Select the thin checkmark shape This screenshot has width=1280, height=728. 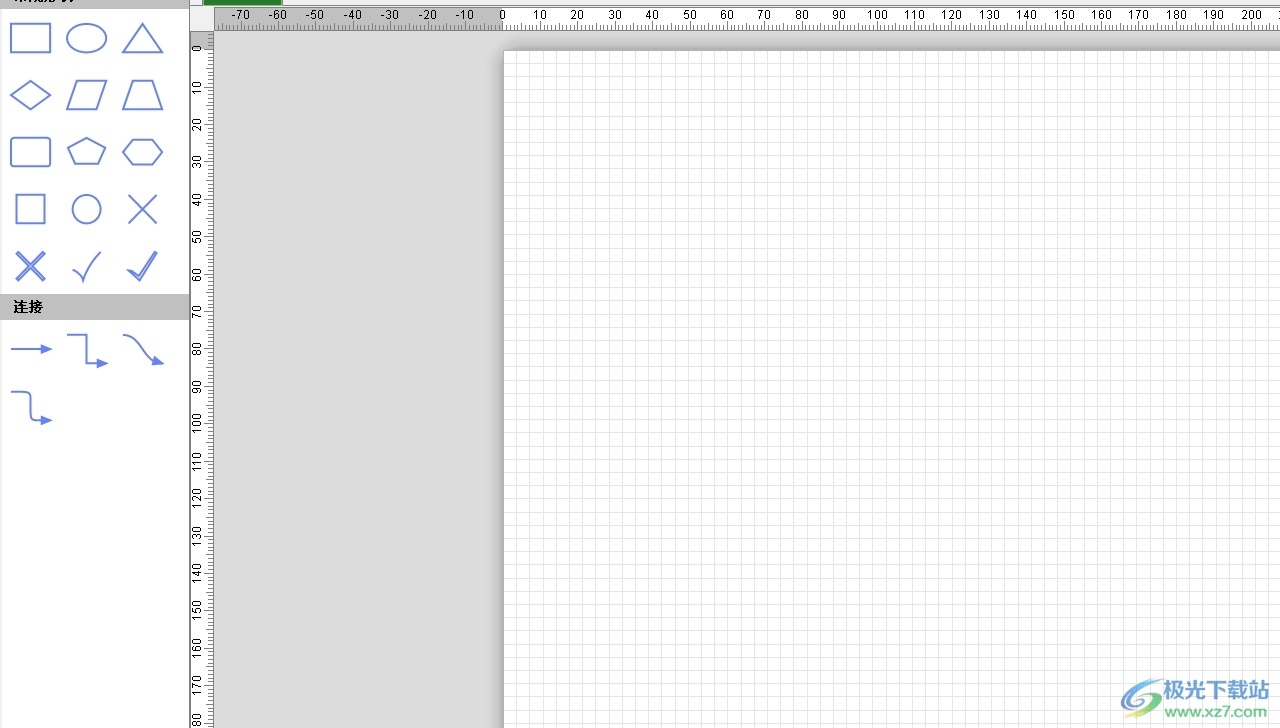[86, 266]
